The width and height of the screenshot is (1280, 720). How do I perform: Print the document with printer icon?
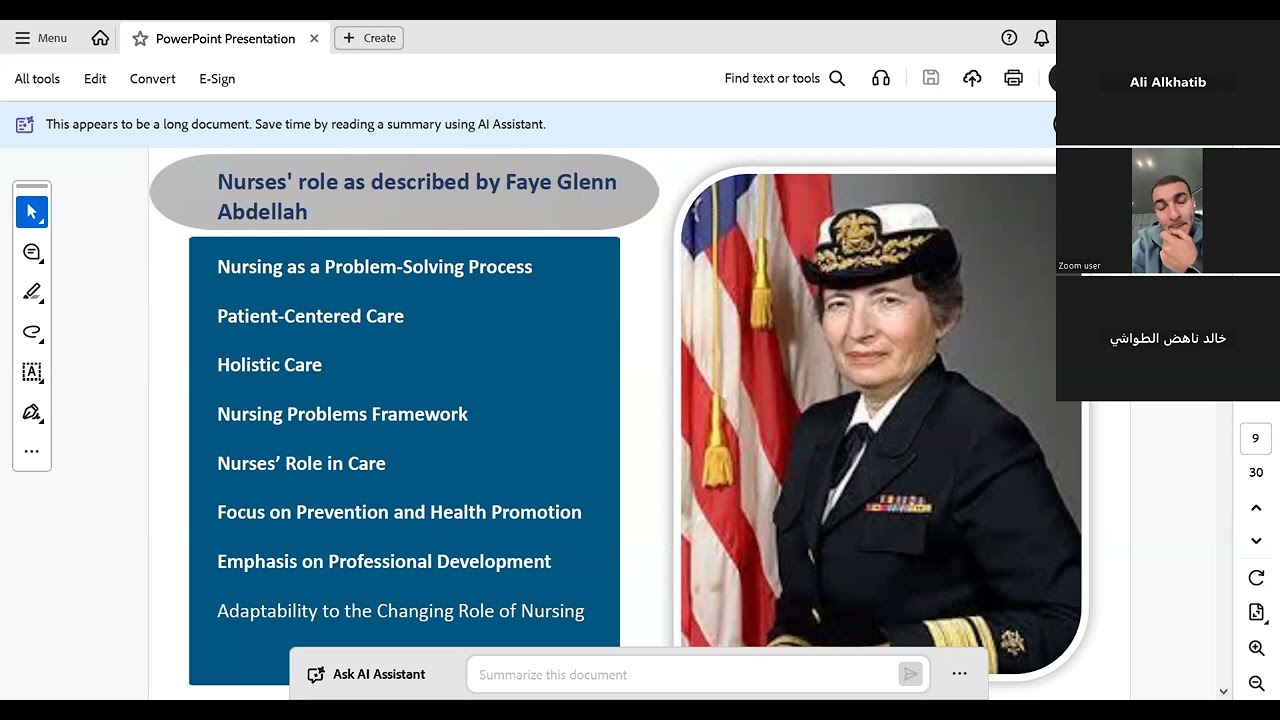1014,78
